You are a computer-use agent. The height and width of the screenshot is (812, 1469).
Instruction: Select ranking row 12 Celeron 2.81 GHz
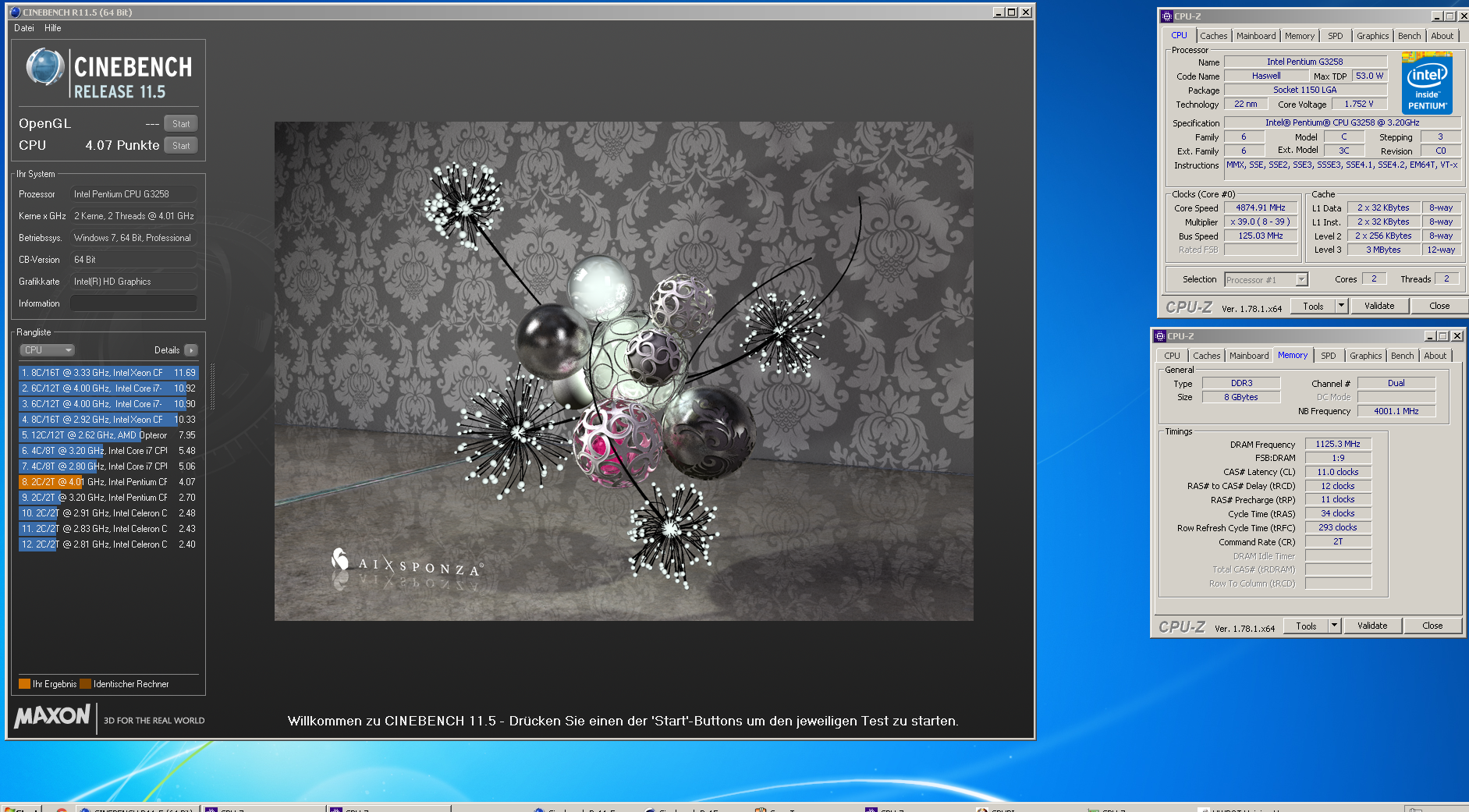click(108, 544)
